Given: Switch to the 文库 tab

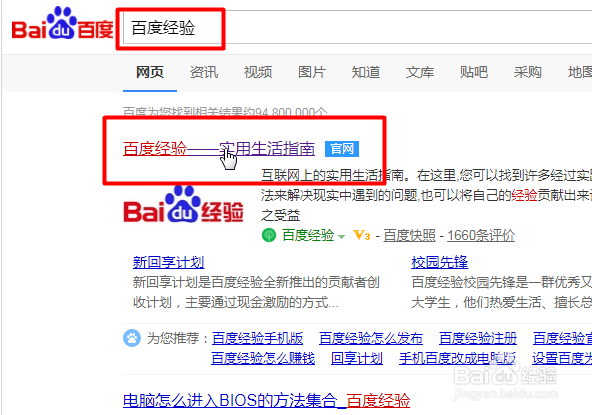Looking at the screenshot, I should (x=420, y=72).
